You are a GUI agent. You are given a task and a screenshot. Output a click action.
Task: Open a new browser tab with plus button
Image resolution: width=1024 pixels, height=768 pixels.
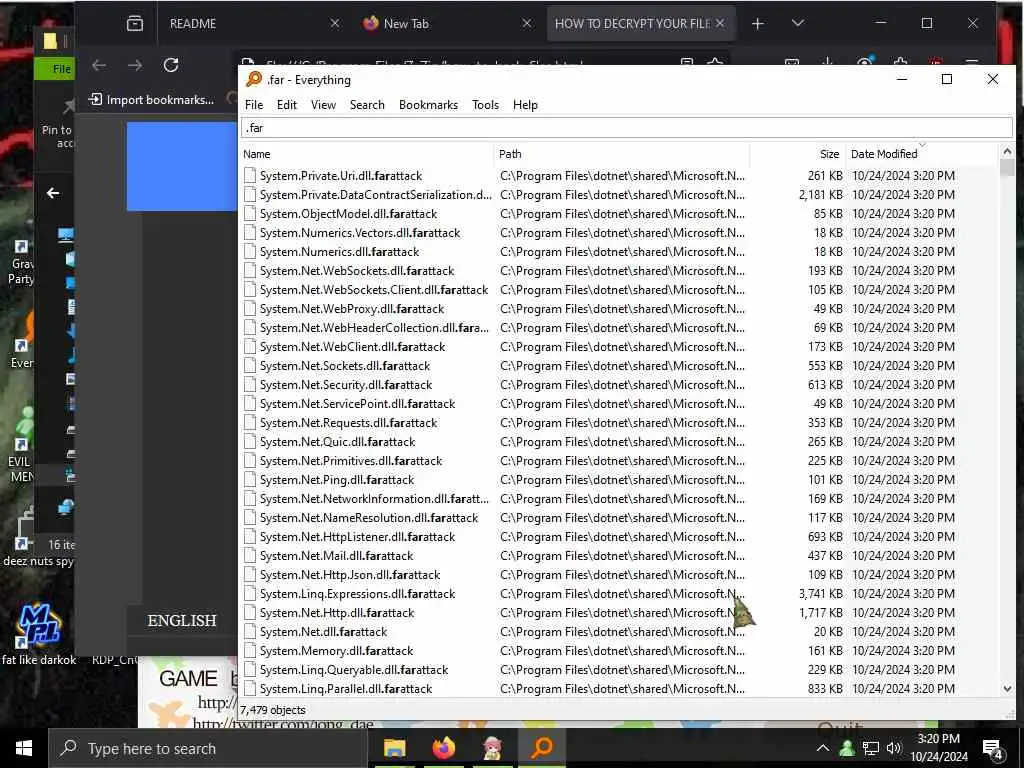[758, 24]
